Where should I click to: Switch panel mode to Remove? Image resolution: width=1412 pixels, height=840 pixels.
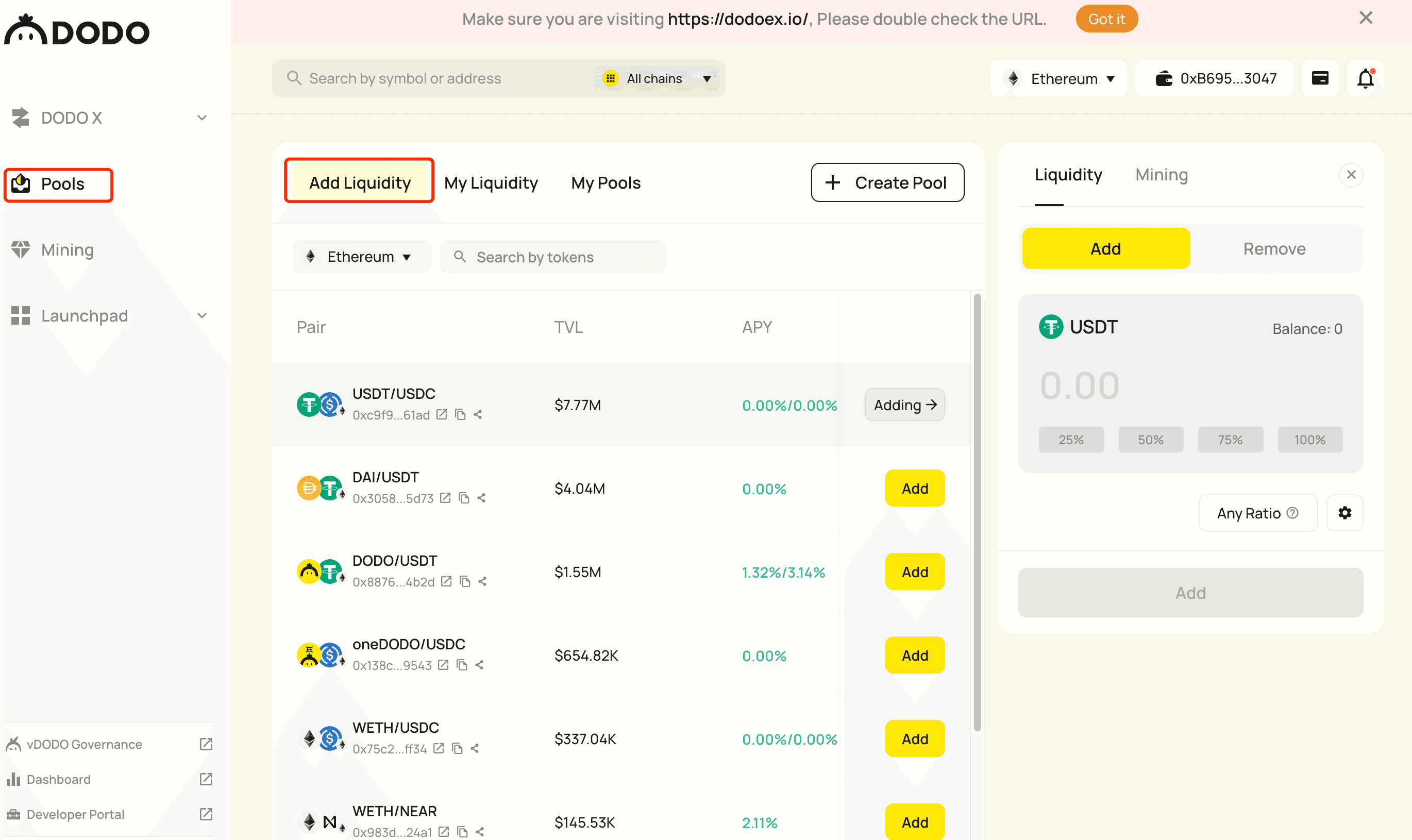pos(1274,248)
